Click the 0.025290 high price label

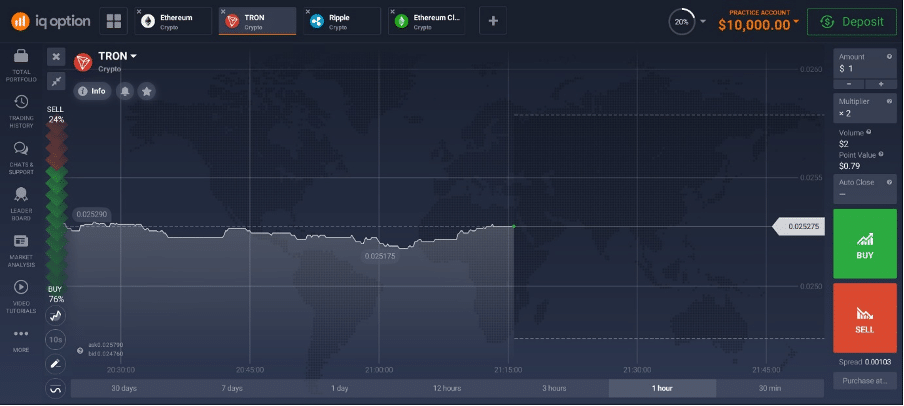click(92, 215)
